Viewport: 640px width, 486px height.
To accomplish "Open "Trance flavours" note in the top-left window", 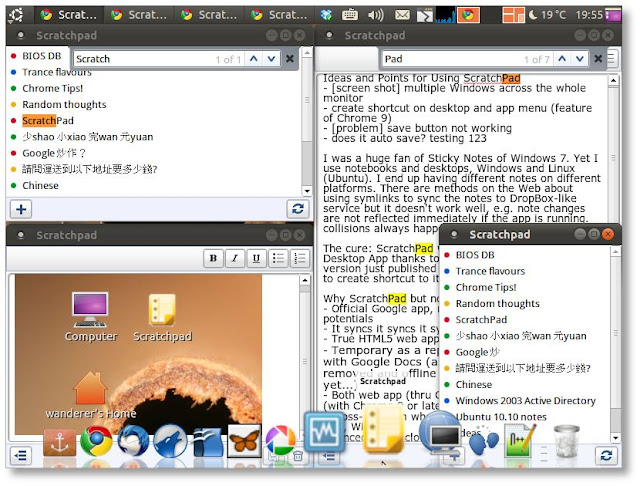I will (x=57, y=72).
